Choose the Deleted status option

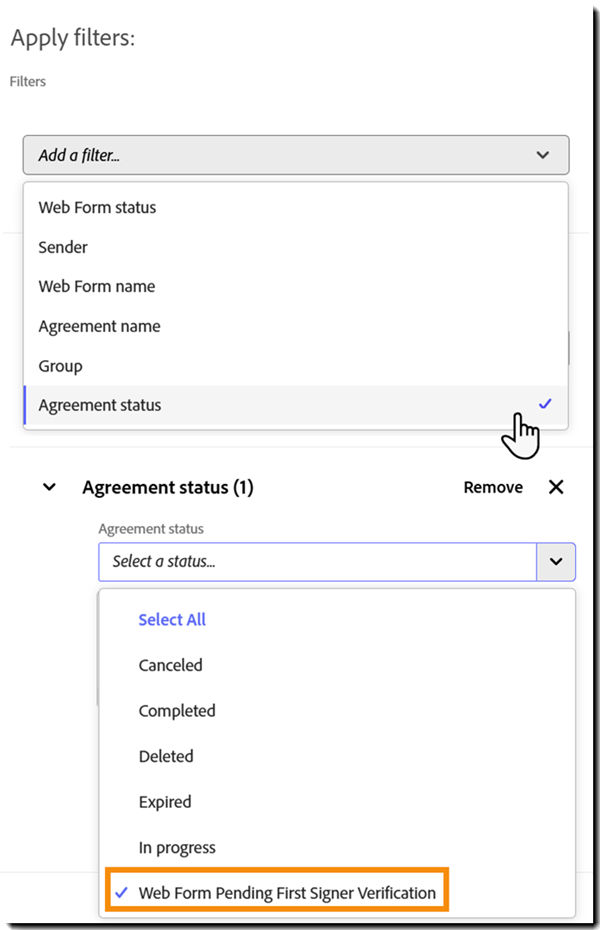166,757
